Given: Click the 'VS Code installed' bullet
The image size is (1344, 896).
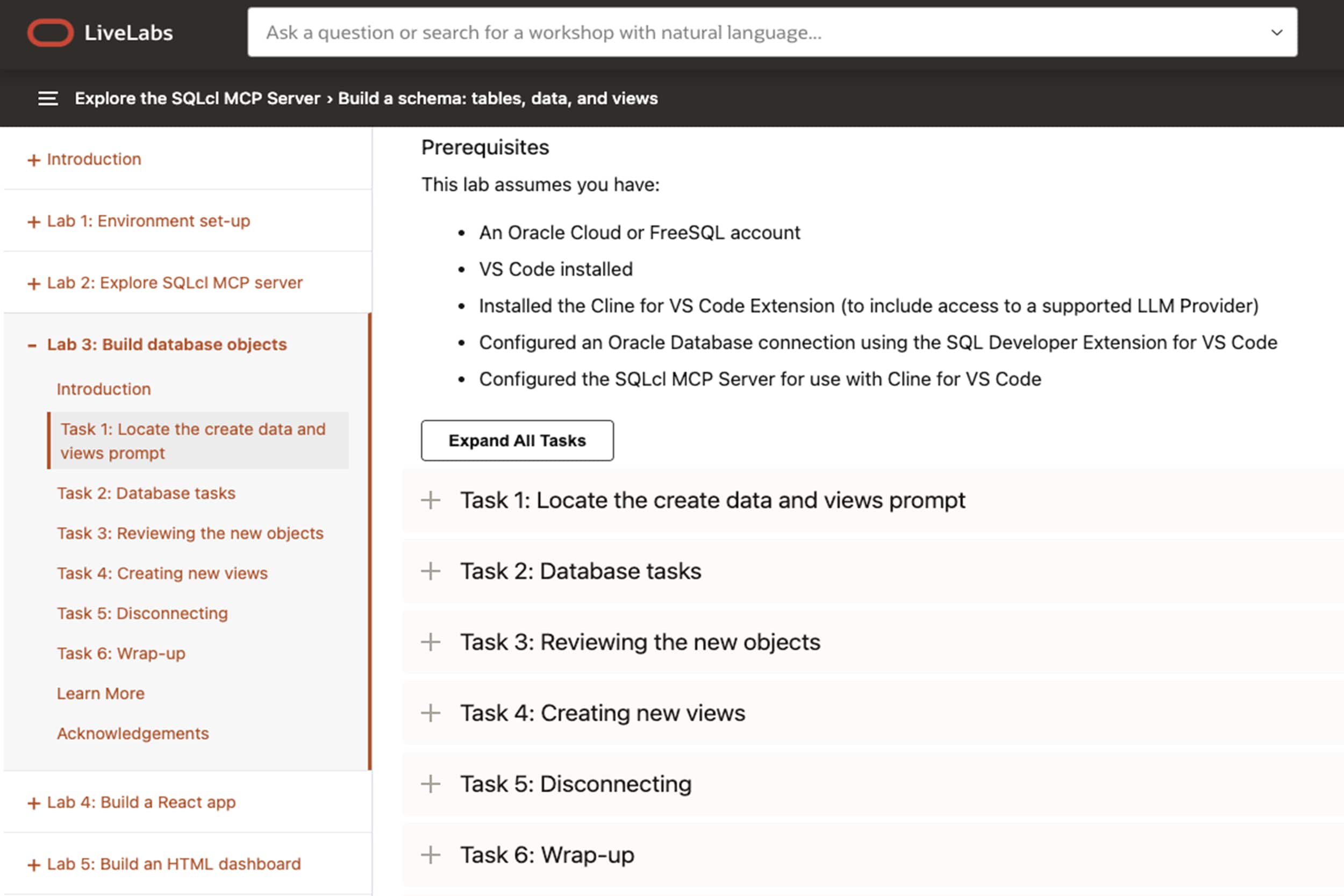Looking at the screenshot, I should [x=556, y=269].
